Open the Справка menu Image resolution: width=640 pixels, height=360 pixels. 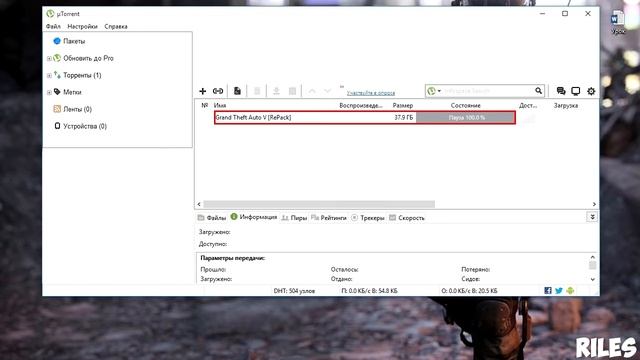pos(116,26)
